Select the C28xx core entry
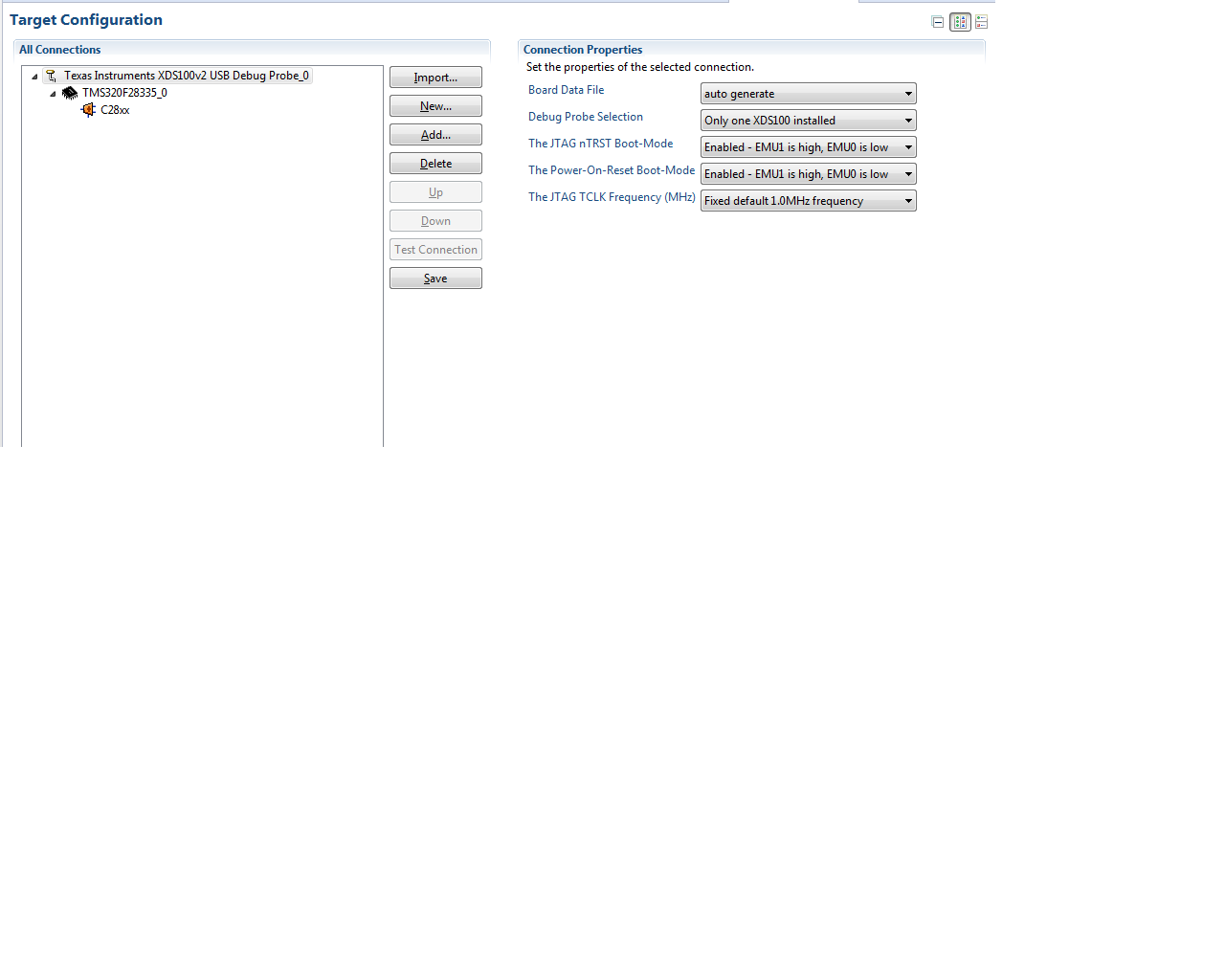 (x=115, y=110)
